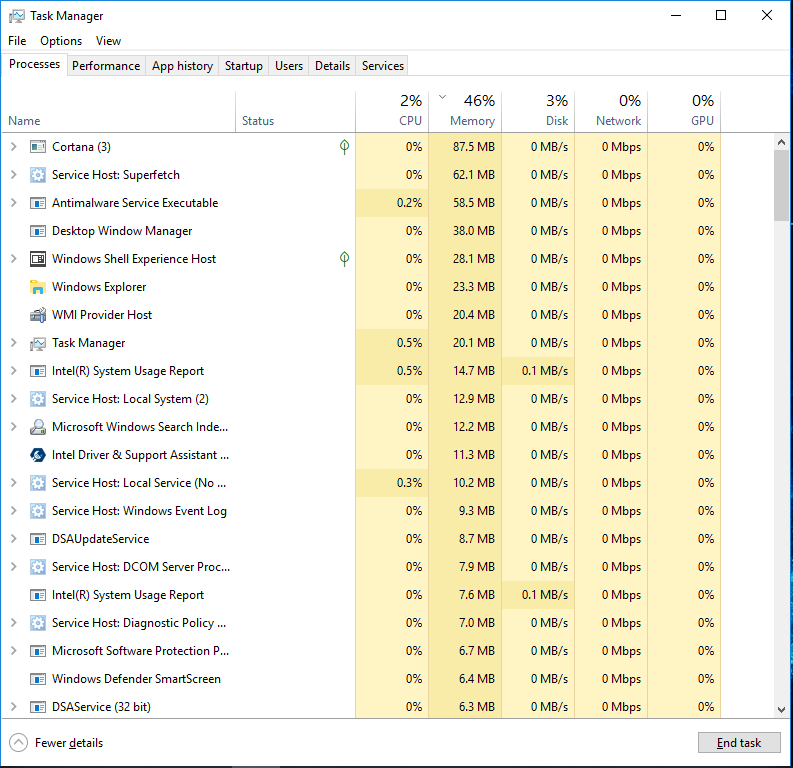Sort by the Memory column header
This screenshot has height=768, width=793.
click(x=465, y=112)
